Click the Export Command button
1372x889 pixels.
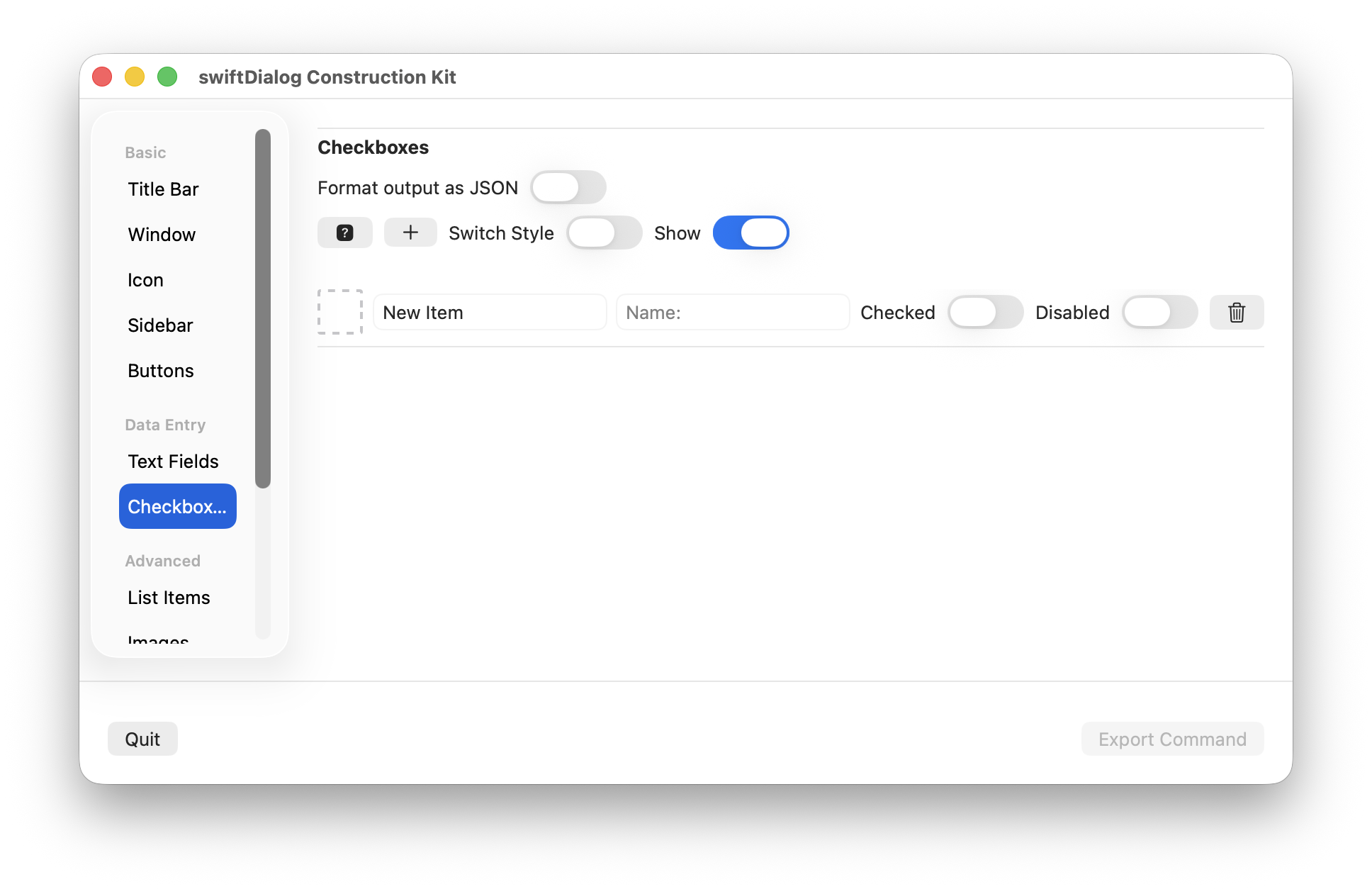[1172, 739]
